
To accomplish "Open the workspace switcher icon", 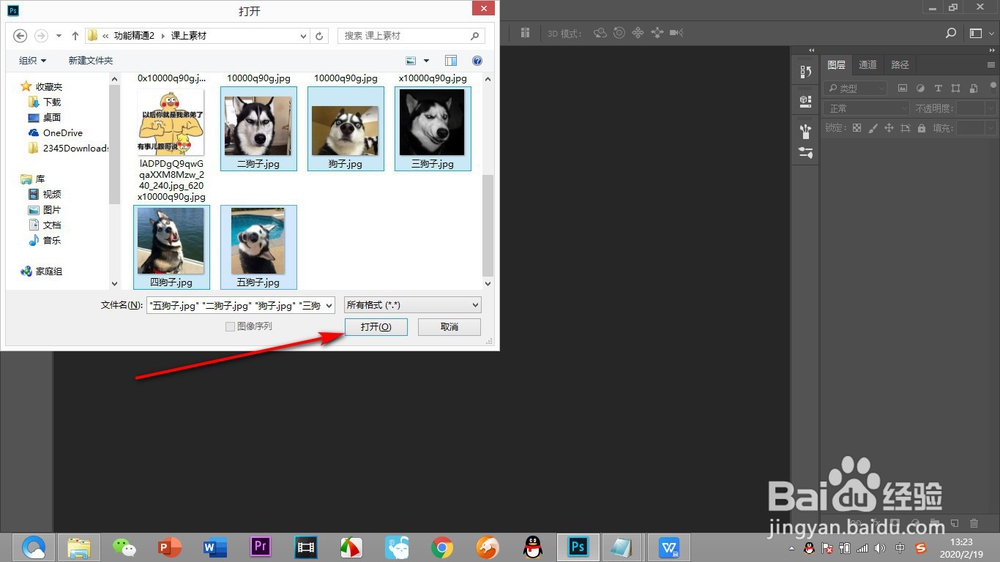I will point(976,33).
